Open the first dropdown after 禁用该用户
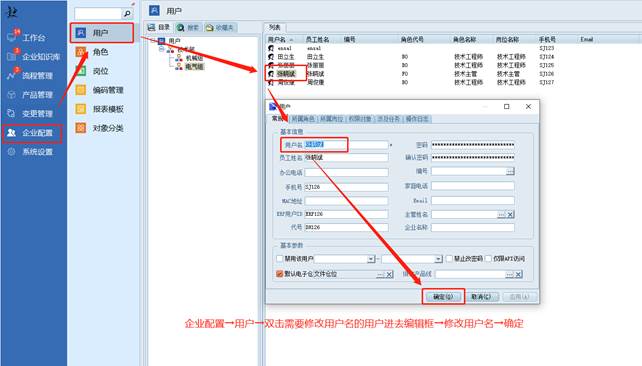Image resolution: width=642 pixels, height=366 pixels. [371, 259]
